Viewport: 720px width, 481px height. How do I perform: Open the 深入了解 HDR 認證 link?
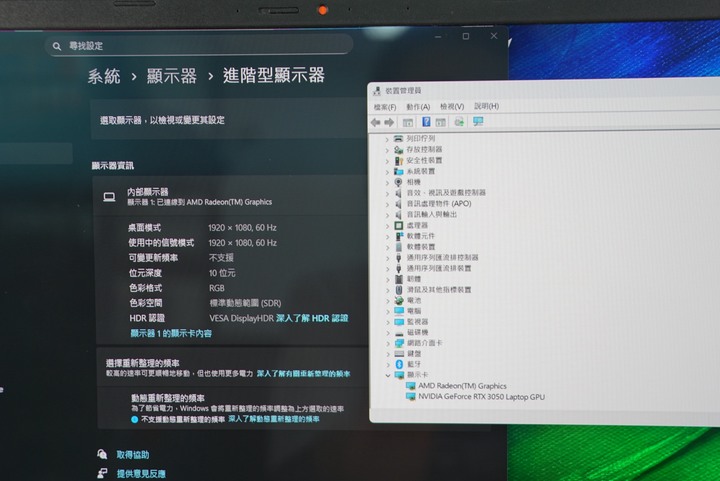pos(312,318)
